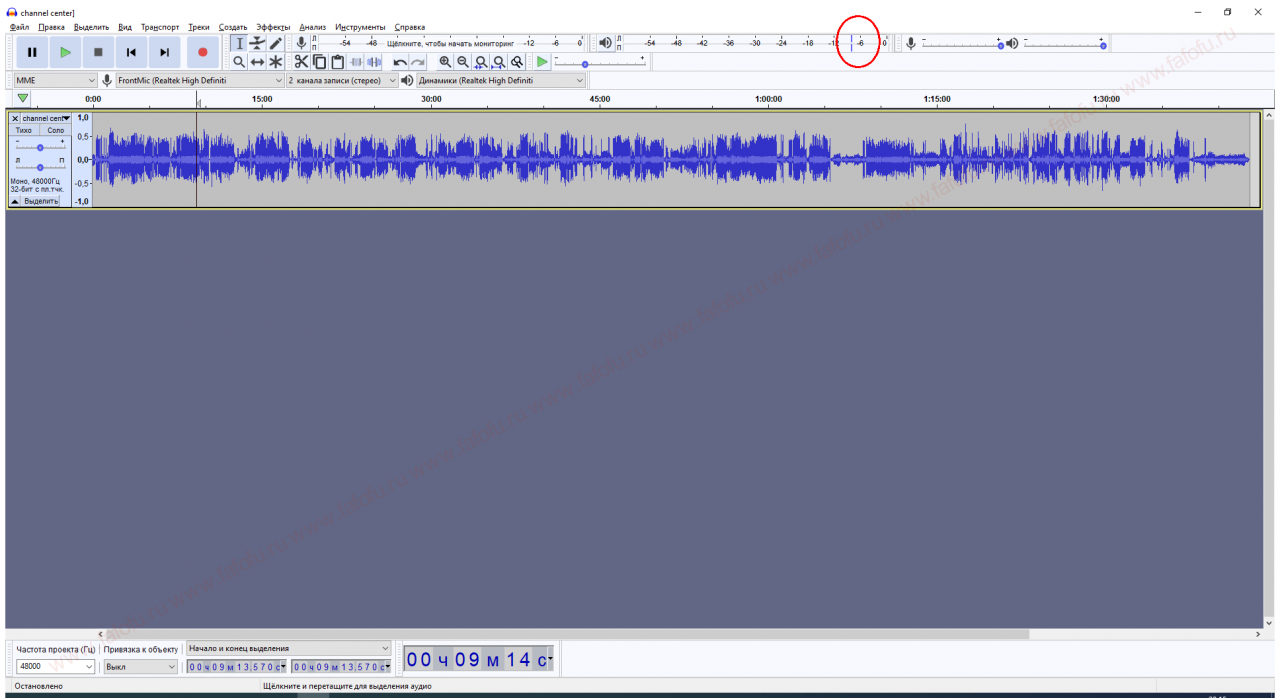Undo the last action
The width and height of the screenshot is (1280, 698).
point(400,62)
